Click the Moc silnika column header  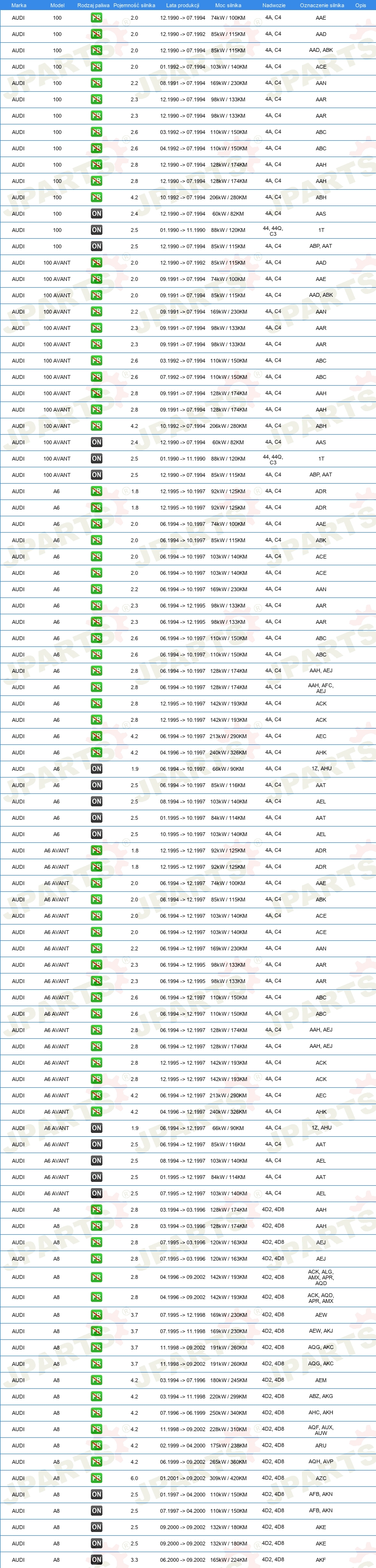[x=228, y=5]
